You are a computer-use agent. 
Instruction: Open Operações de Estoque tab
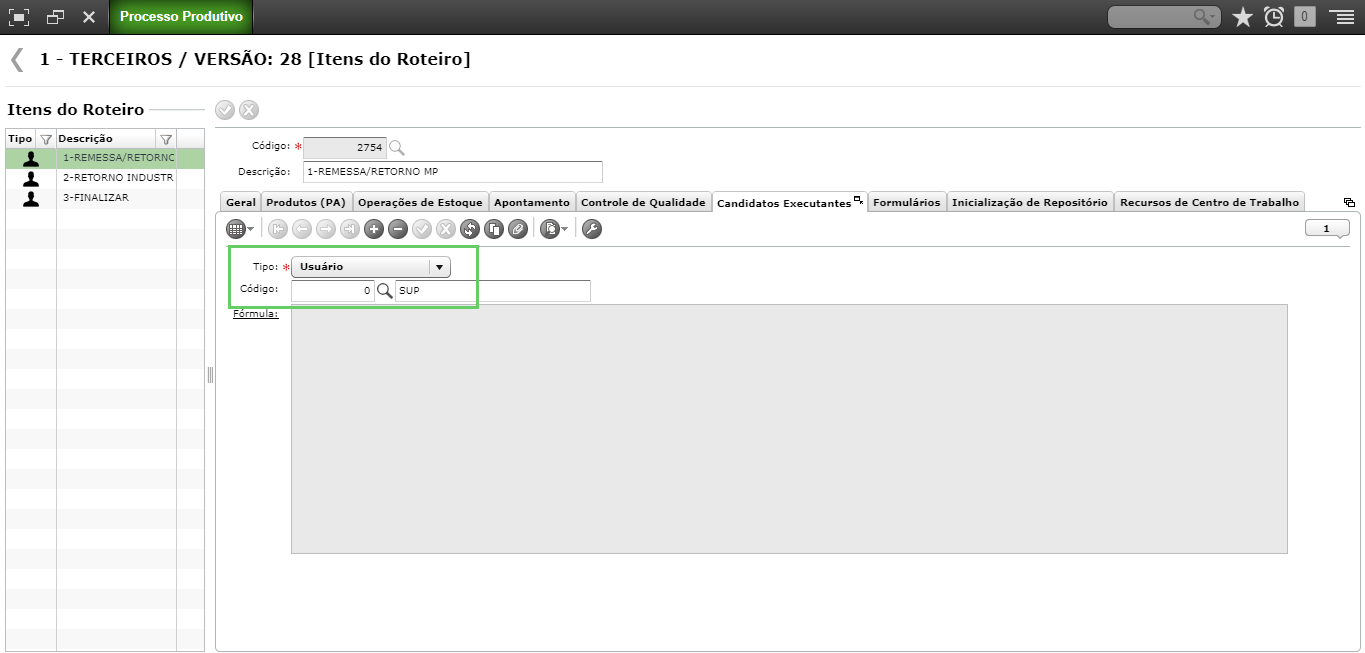pos(421,202)
